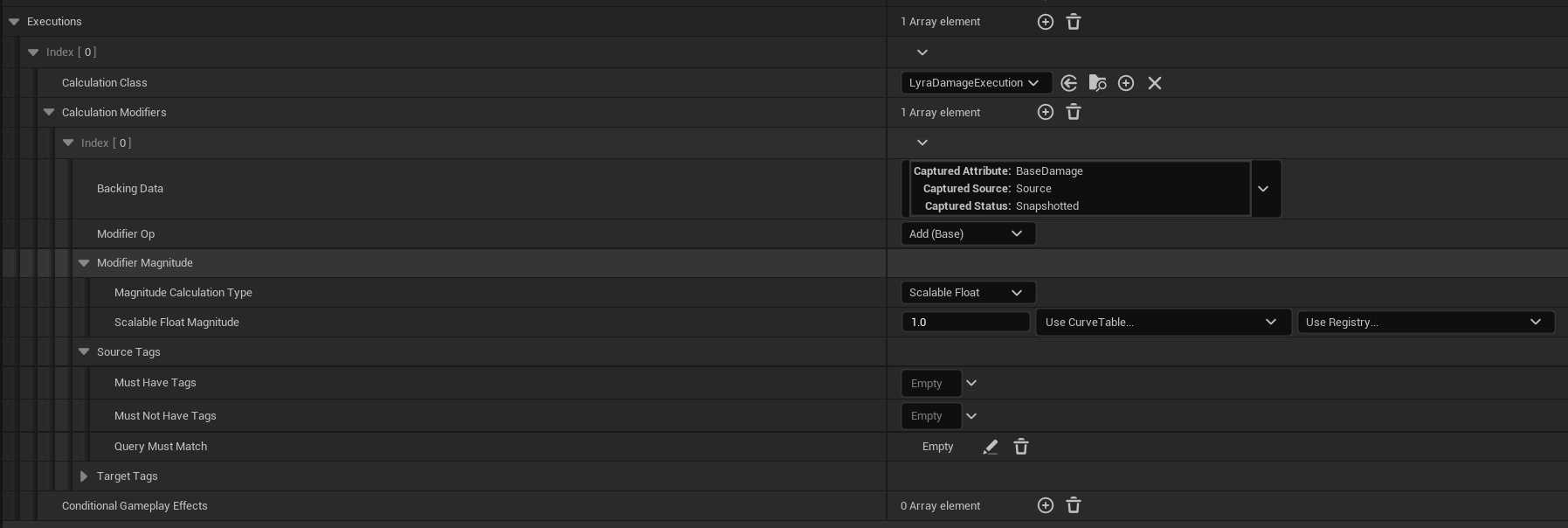Screen dimensions: 1568x528
Task: Click the Scalable Float Magnitude value field
Action: (x=965, y=322)
